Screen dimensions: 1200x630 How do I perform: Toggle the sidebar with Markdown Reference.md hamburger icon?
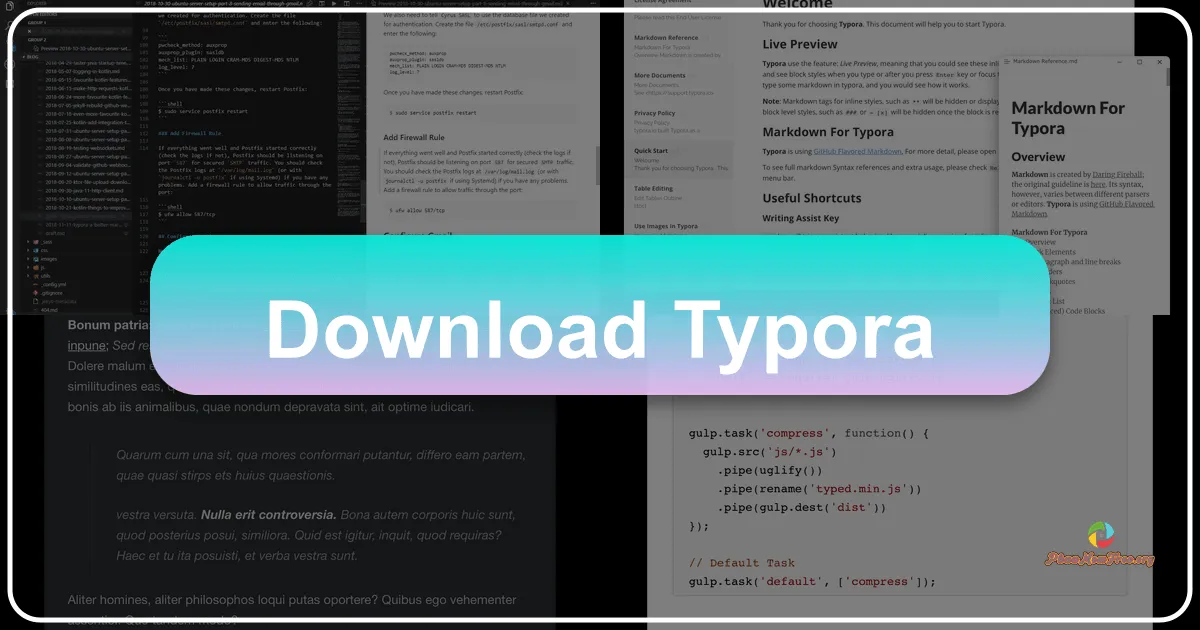pos(1005,62)
